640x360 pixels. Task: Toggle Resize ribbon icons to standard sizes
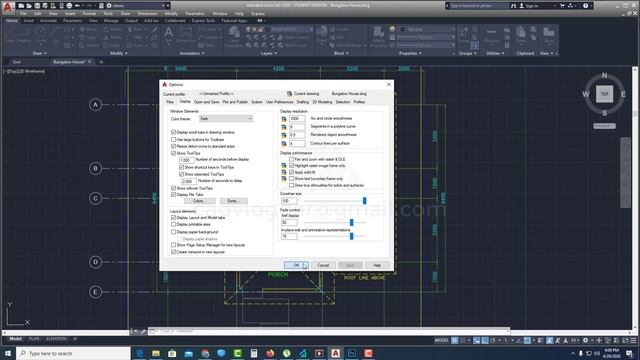click(x=173, y=146)
